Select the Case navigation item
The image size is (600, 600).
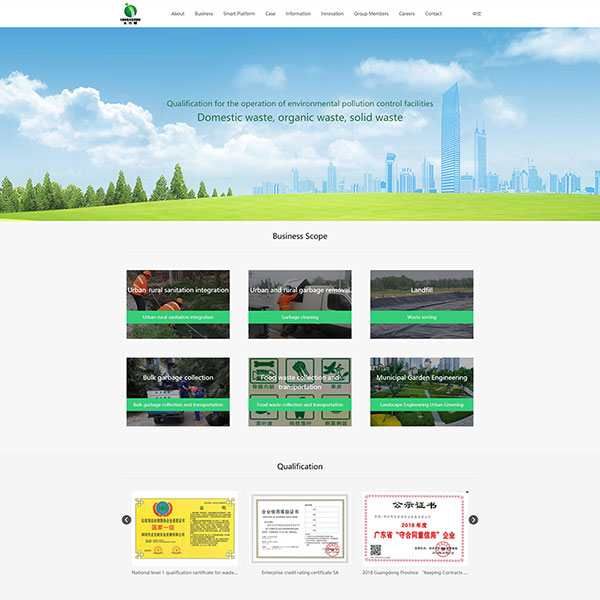pos(270,14)
